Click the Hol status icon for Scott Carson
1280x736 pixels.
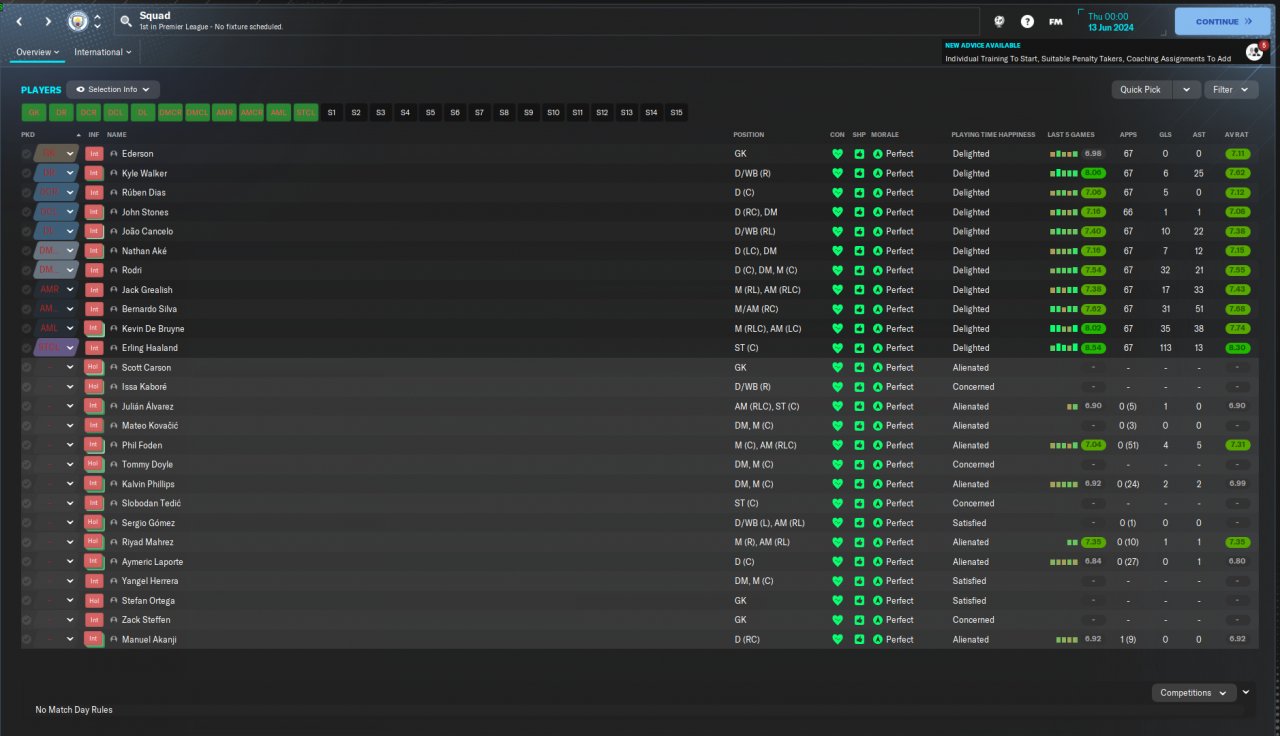coord(94,368)
